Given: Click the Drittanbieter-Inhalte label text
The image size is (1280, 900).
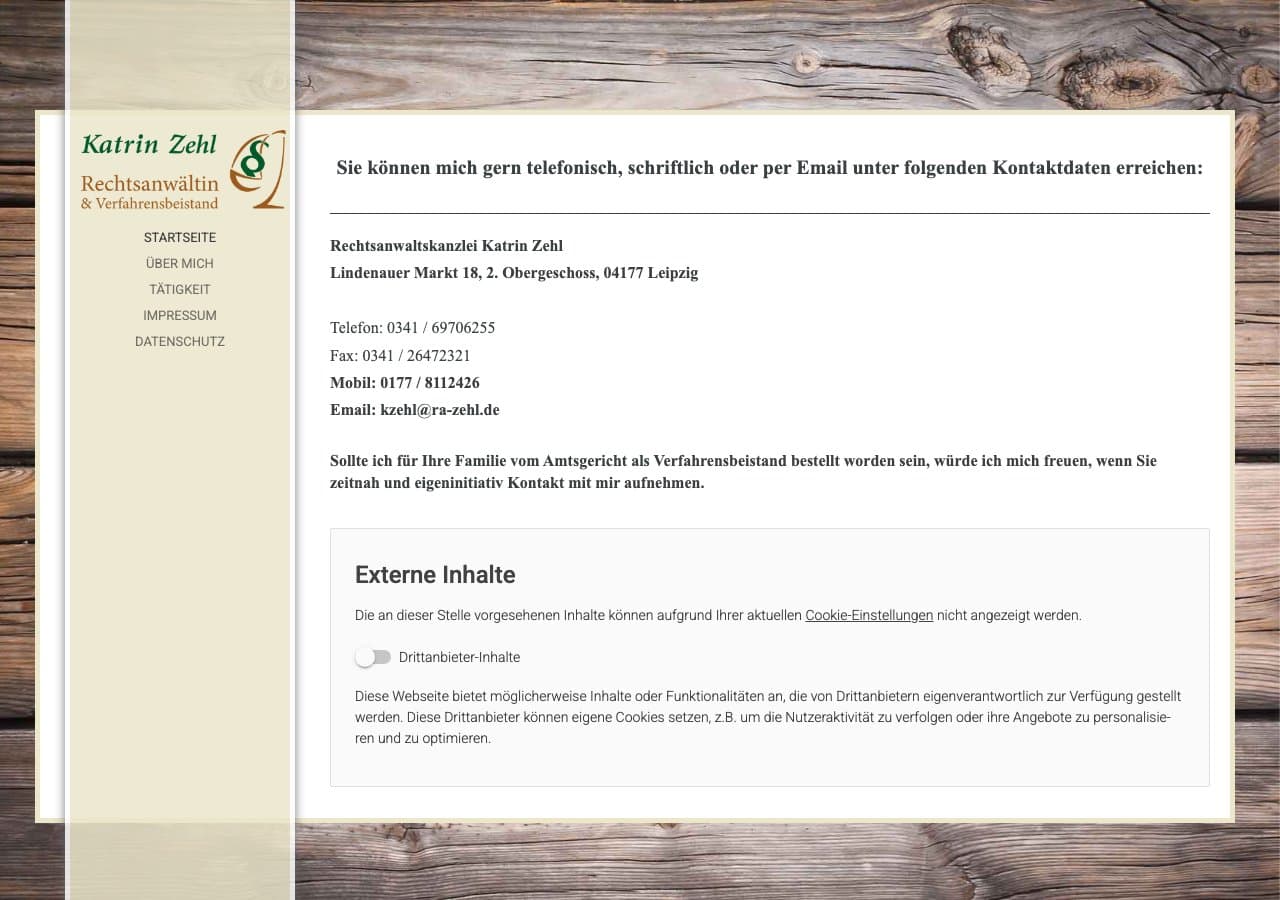Looking at the screenshot, I should (x=459, y=657).
